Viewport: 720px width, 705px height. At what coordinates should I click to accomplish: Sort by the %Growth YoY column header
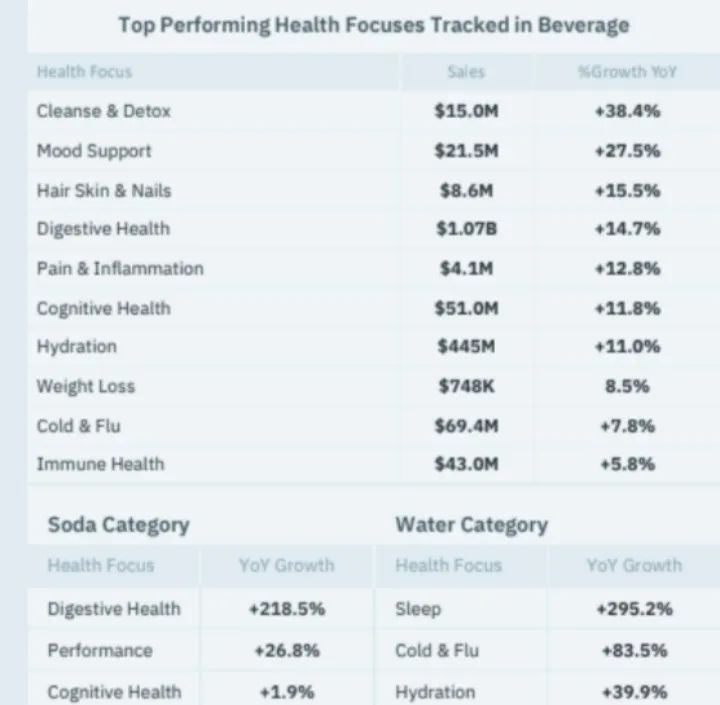click(627, 72)
